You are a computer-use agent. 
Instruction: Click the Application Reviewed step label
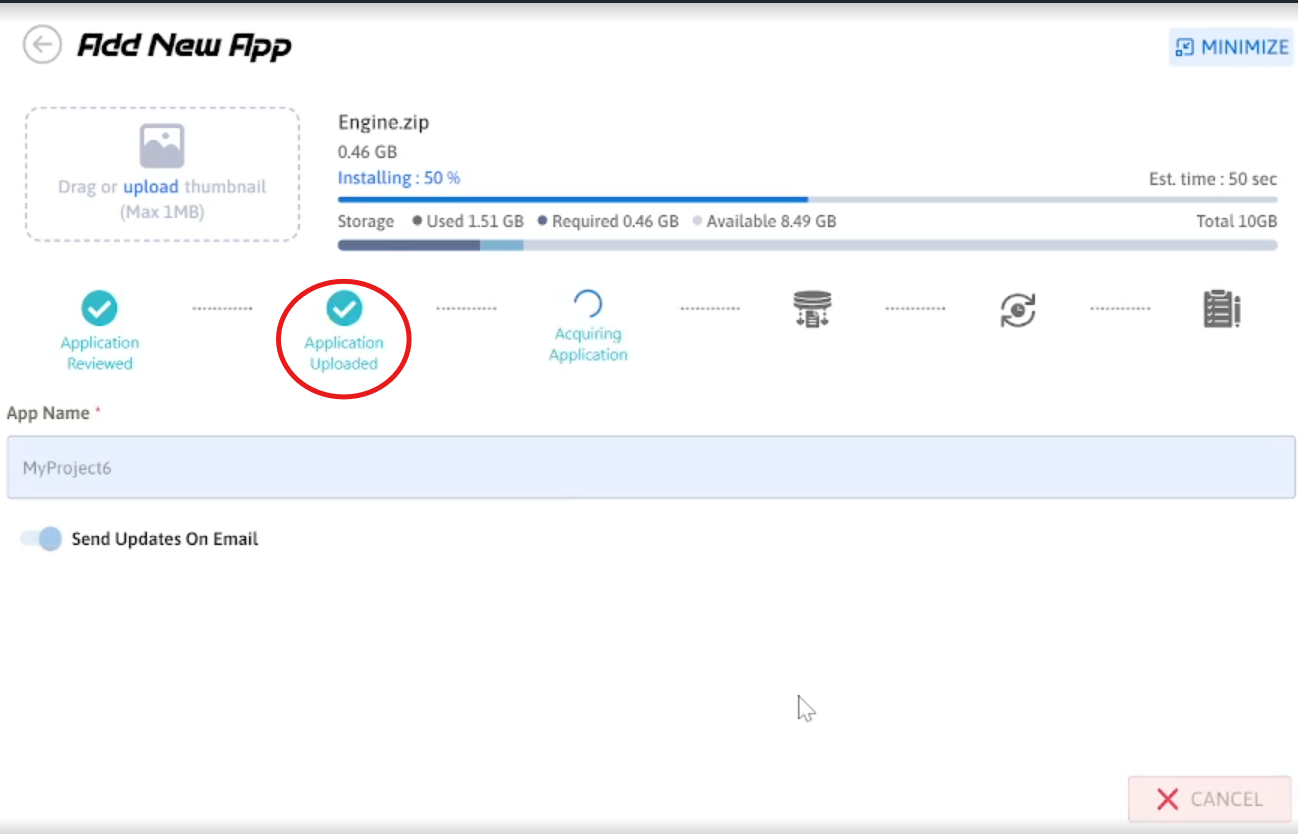click(x=99, y=353)
